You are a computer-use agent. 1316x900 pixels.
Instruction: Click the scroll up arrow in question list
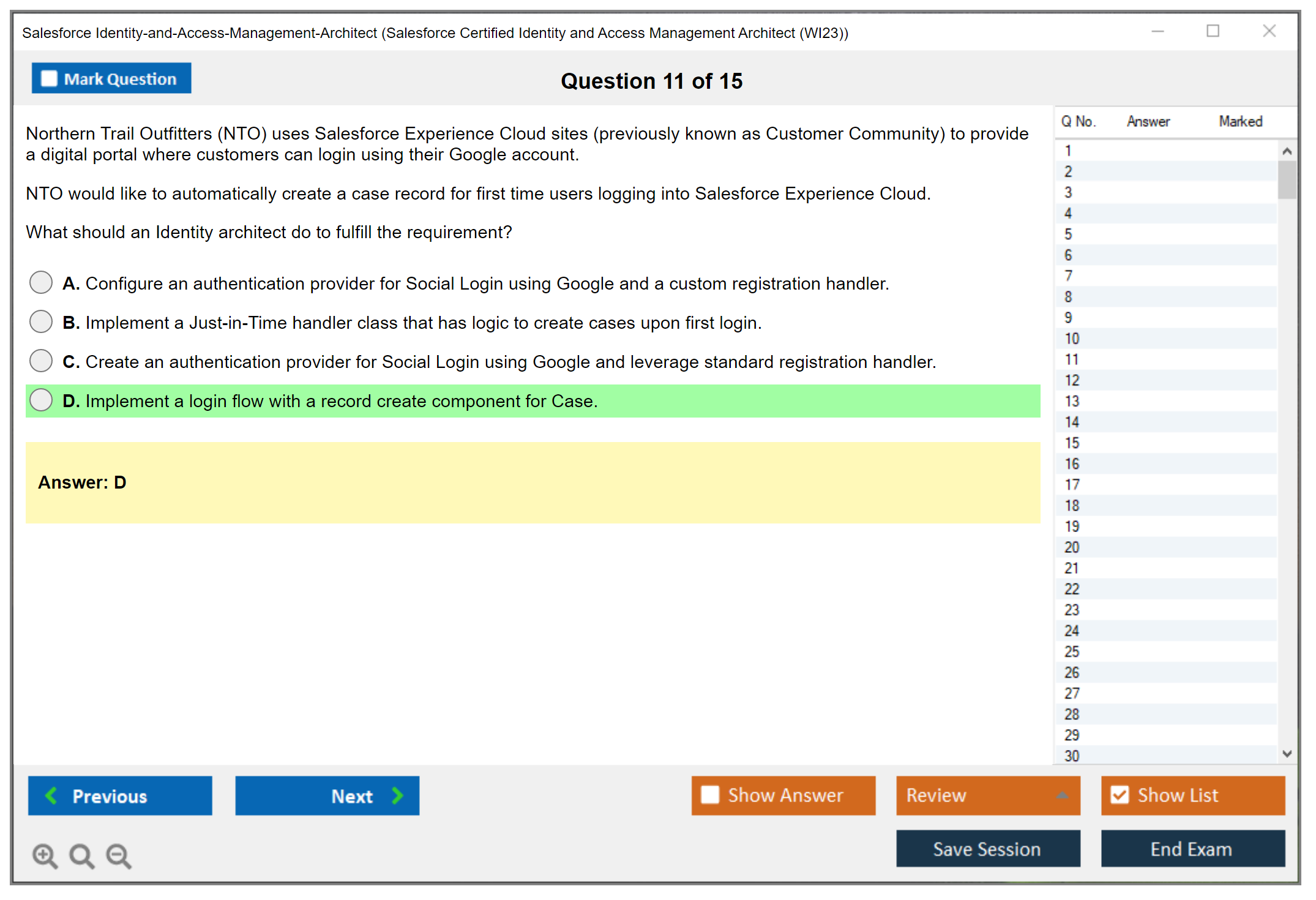coord(1287,151)
